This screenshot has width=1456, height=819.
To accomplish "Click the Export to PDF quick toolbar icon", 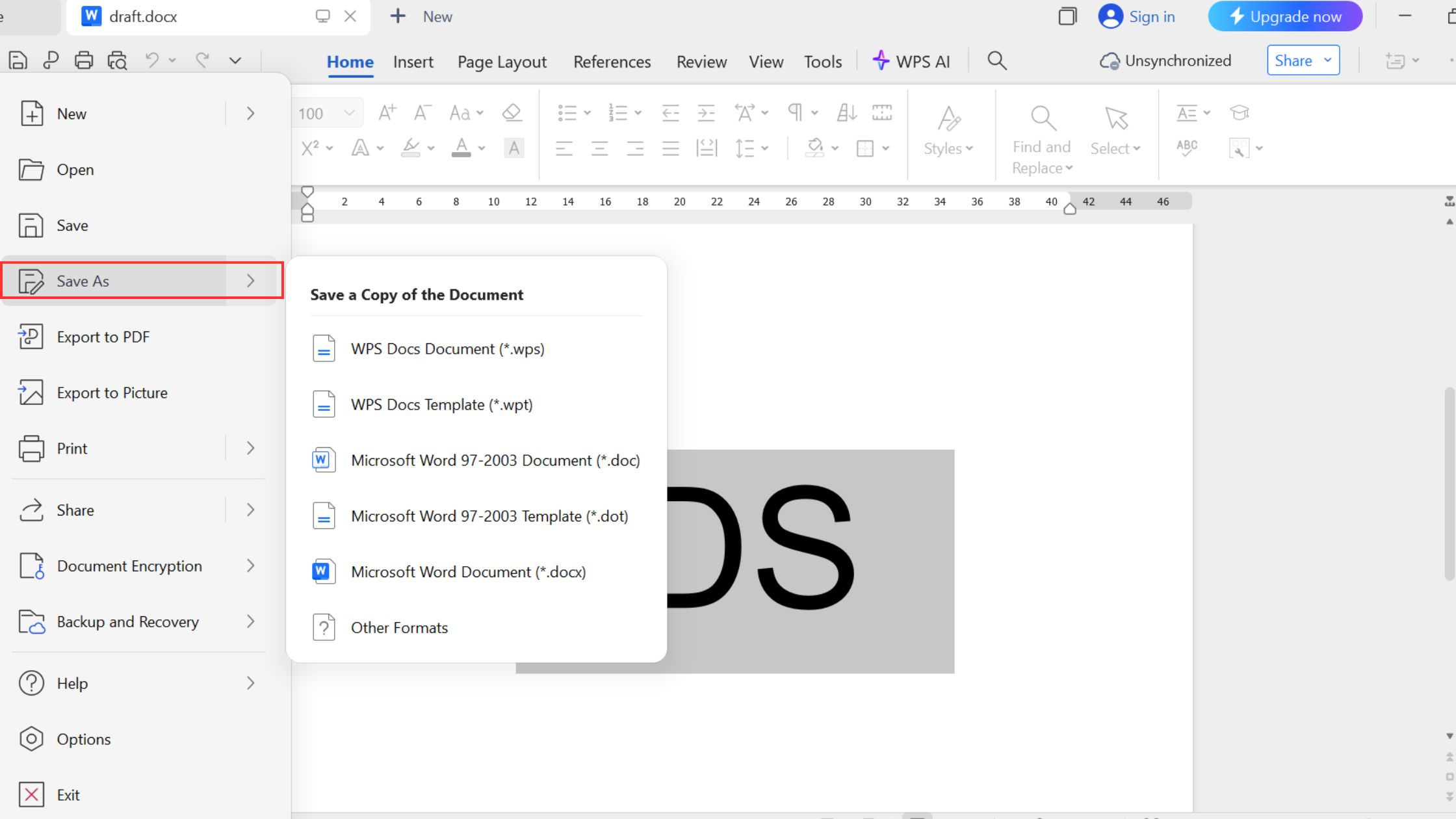I will 51,60.
